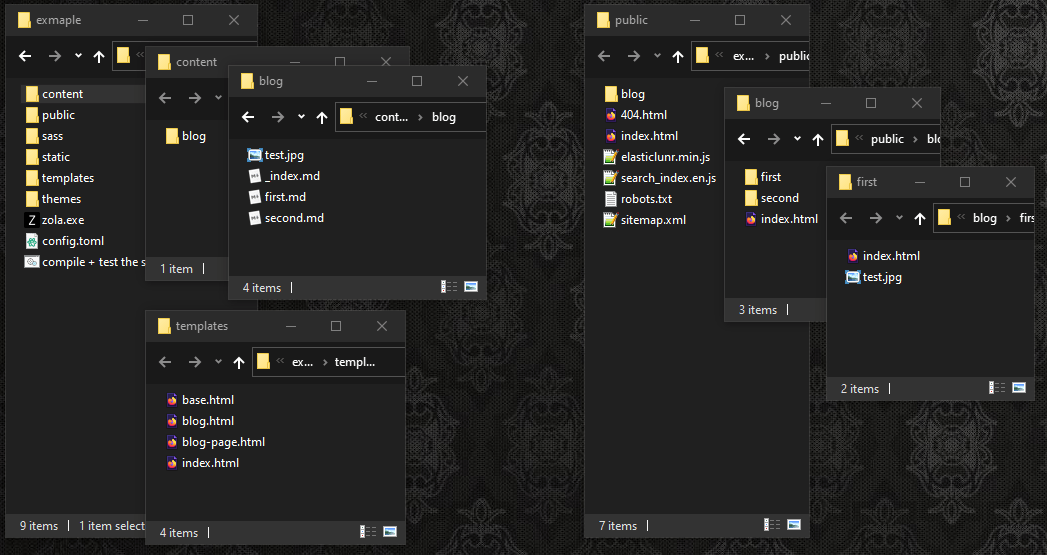This screenshot has width=1047, height=555.
Task: Open the sitemap.xml file
Action: point(653,220)
